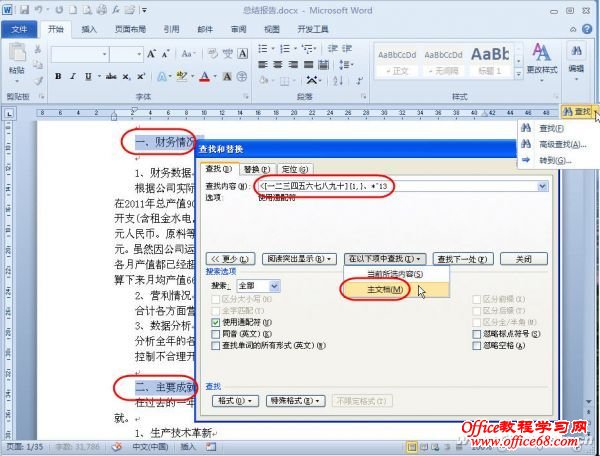Toggle show paragraph marks
The width and height of the screenshot is (600, 456).
pyautogui.click(x=360, y=81)
